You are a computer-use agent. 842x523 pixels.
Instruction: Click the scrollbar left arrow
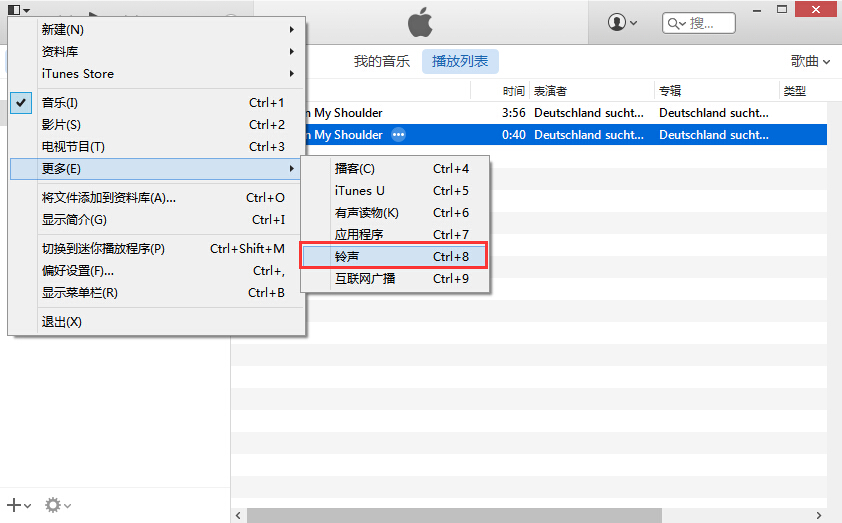tap(238, 515)
